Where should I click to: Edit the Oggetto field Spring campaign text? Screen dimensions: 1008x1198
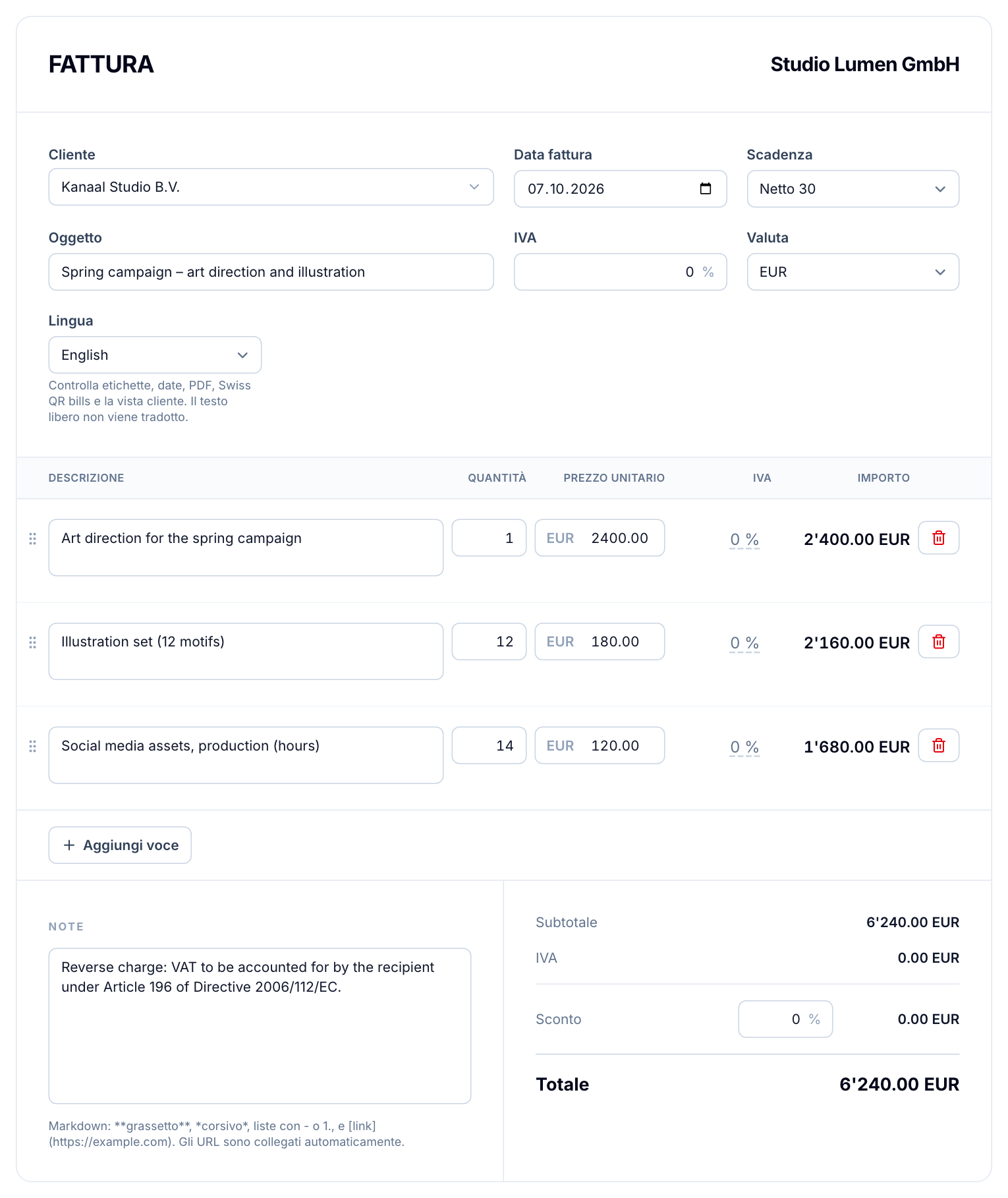coord(271,272)
